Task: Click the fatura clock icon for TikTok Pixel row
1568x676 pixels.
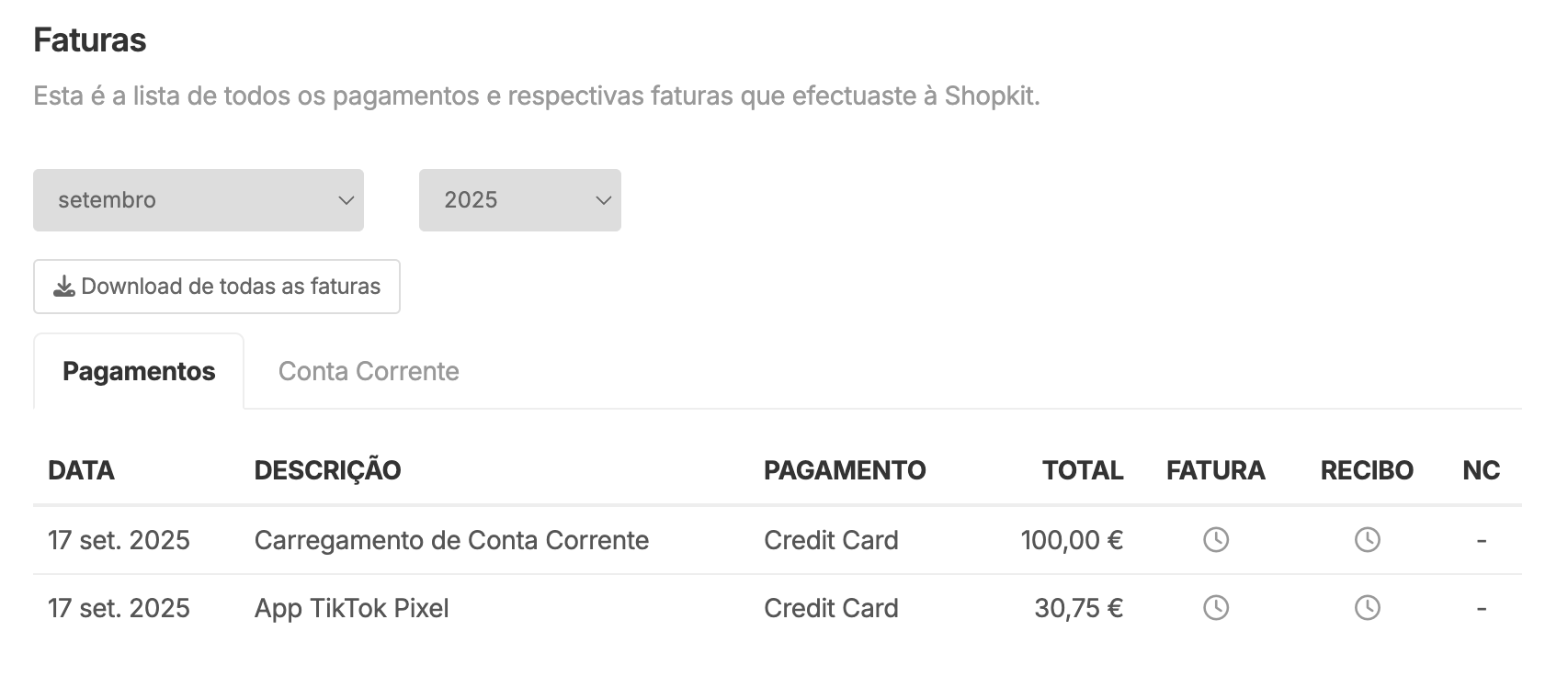Action: (x=1215, y=607)
